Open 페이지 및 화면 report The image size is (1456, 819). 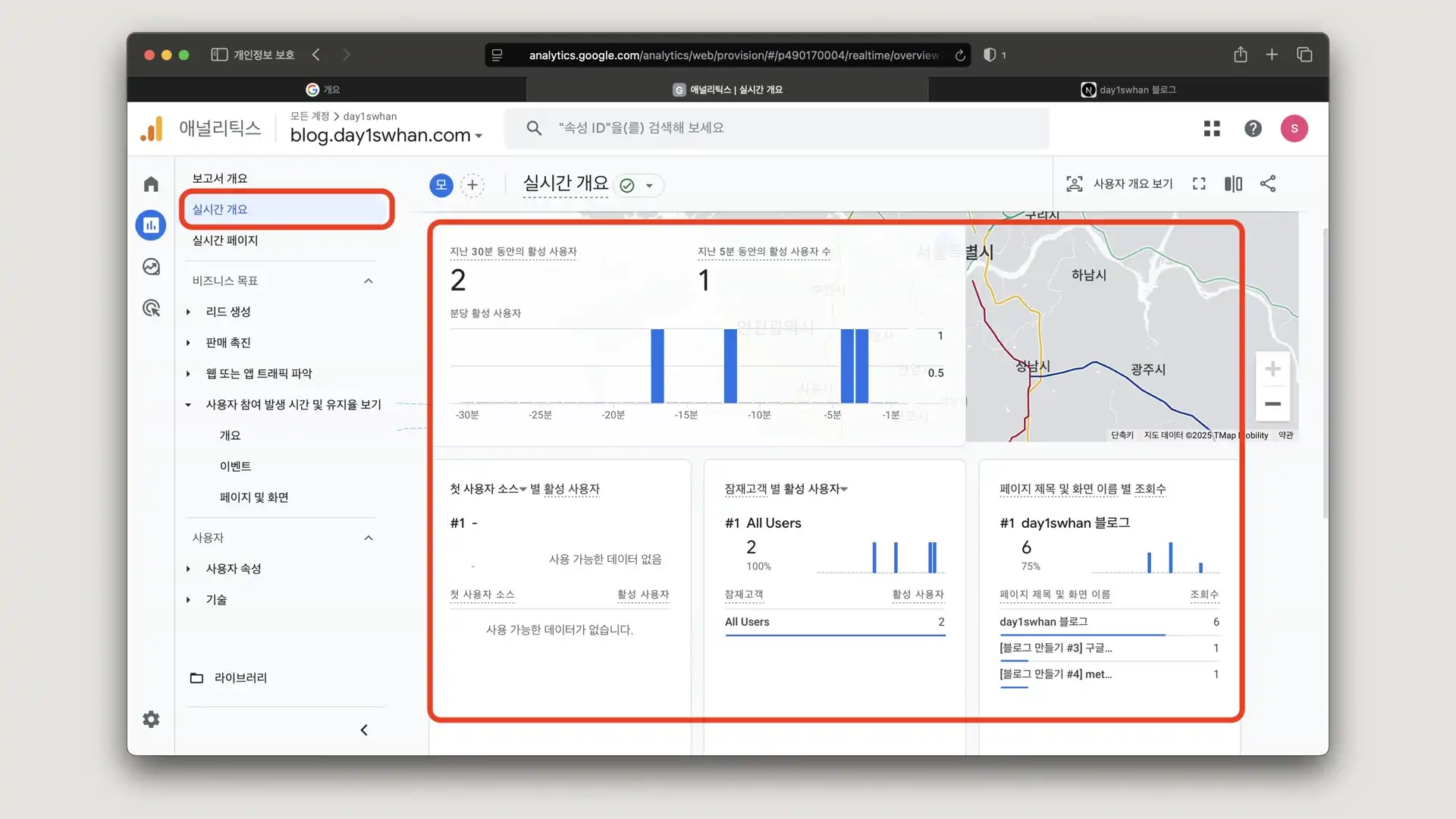pyautogui.click(x=254, y=497)
